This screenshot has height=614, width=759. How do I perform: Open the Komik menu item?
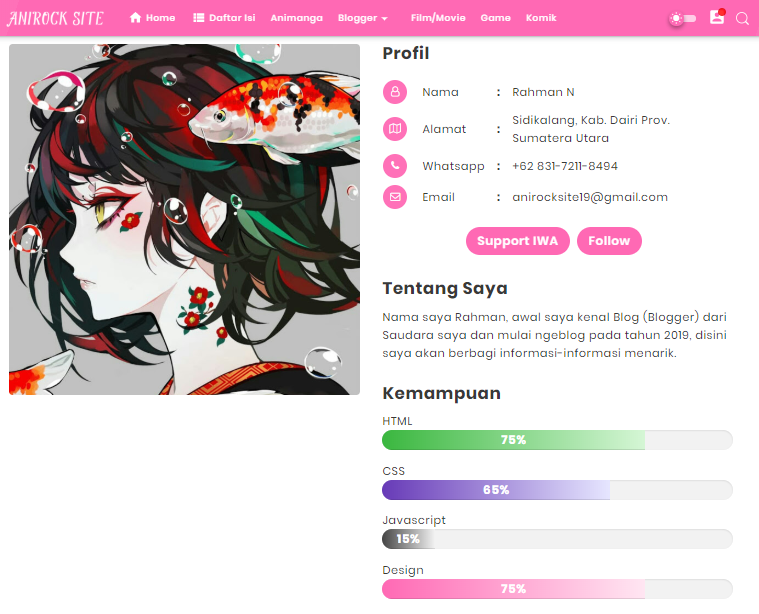coord(541,18)
